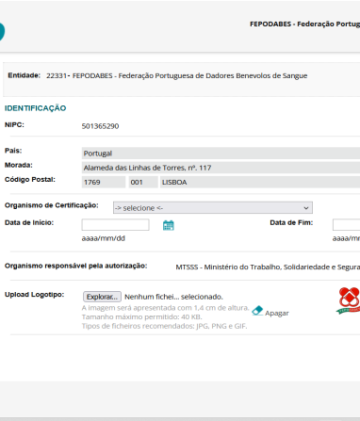
Task: Focus the Data de Início input field
Action: (x=115, y=225)
